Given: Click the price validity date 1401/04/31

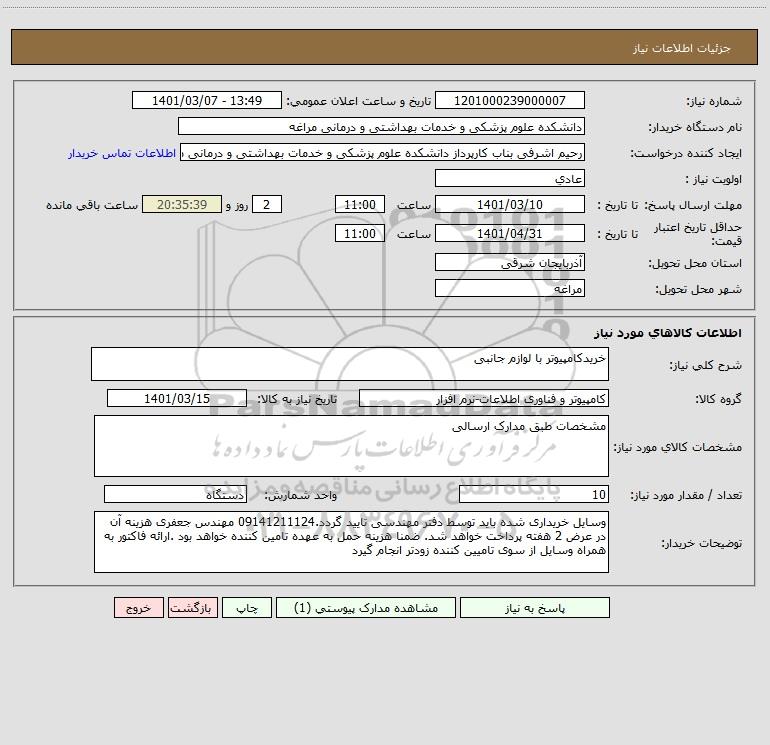Looking at the screenshot, I should 510,234.
